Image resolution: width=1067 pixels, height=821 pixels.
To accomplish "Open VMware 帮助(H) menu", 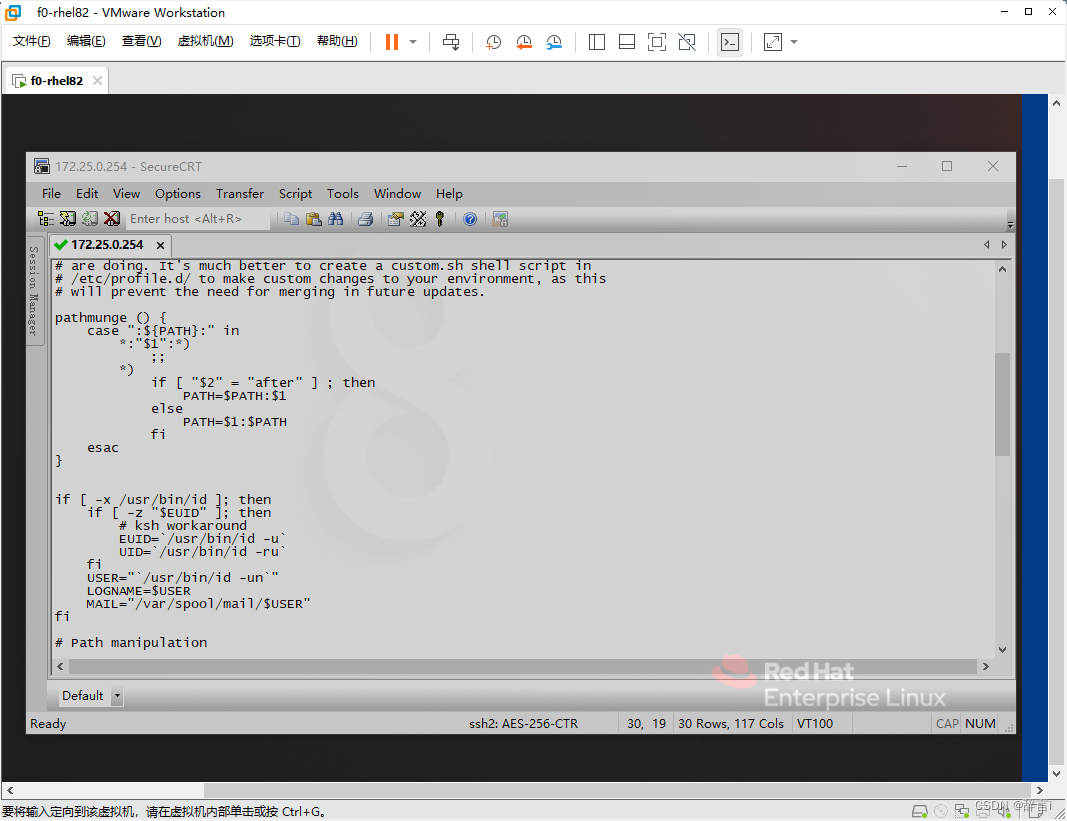I will tap(337, 41).
